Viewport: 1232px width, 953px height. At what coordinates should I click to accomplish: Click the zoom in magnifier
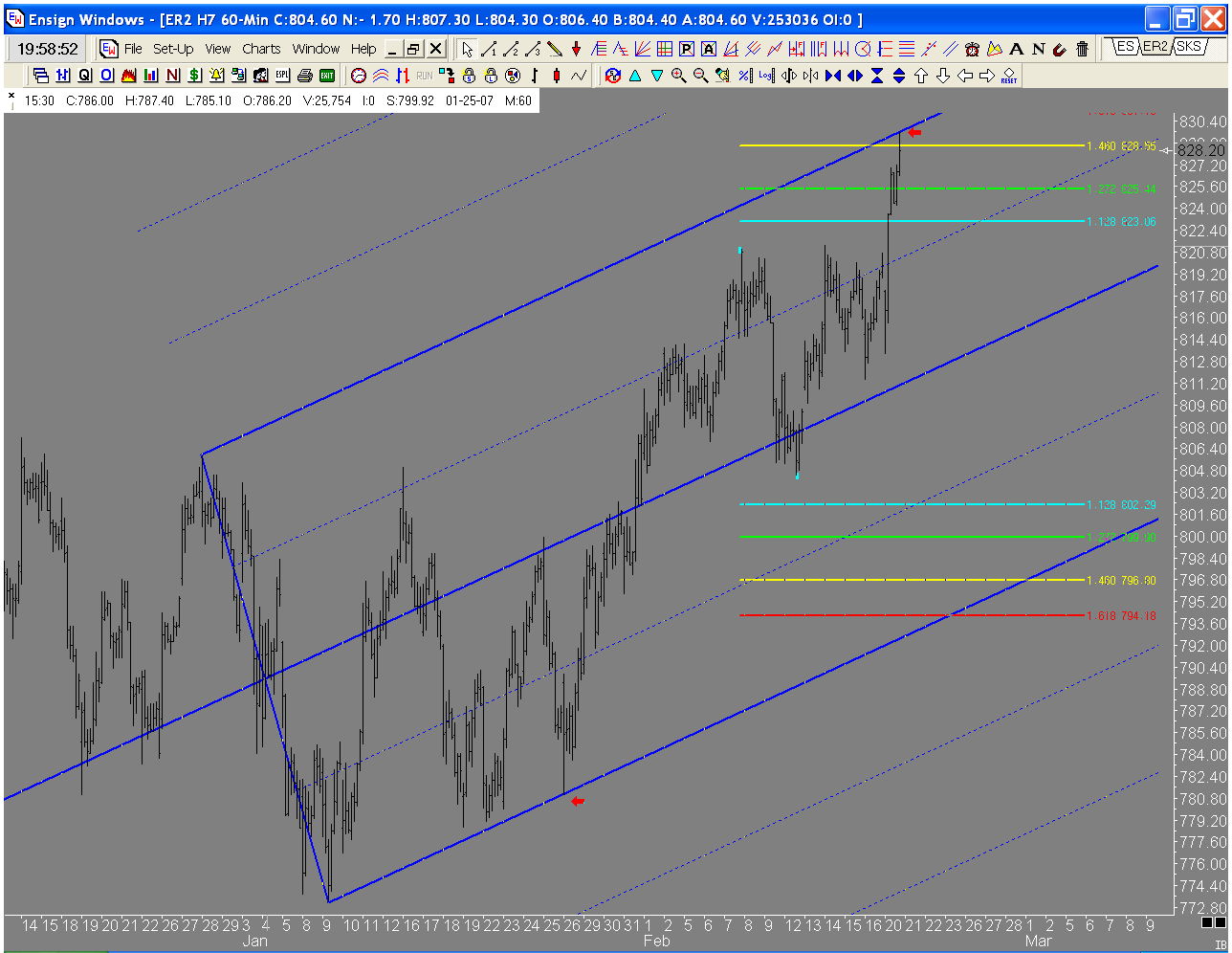coord(679,76)
